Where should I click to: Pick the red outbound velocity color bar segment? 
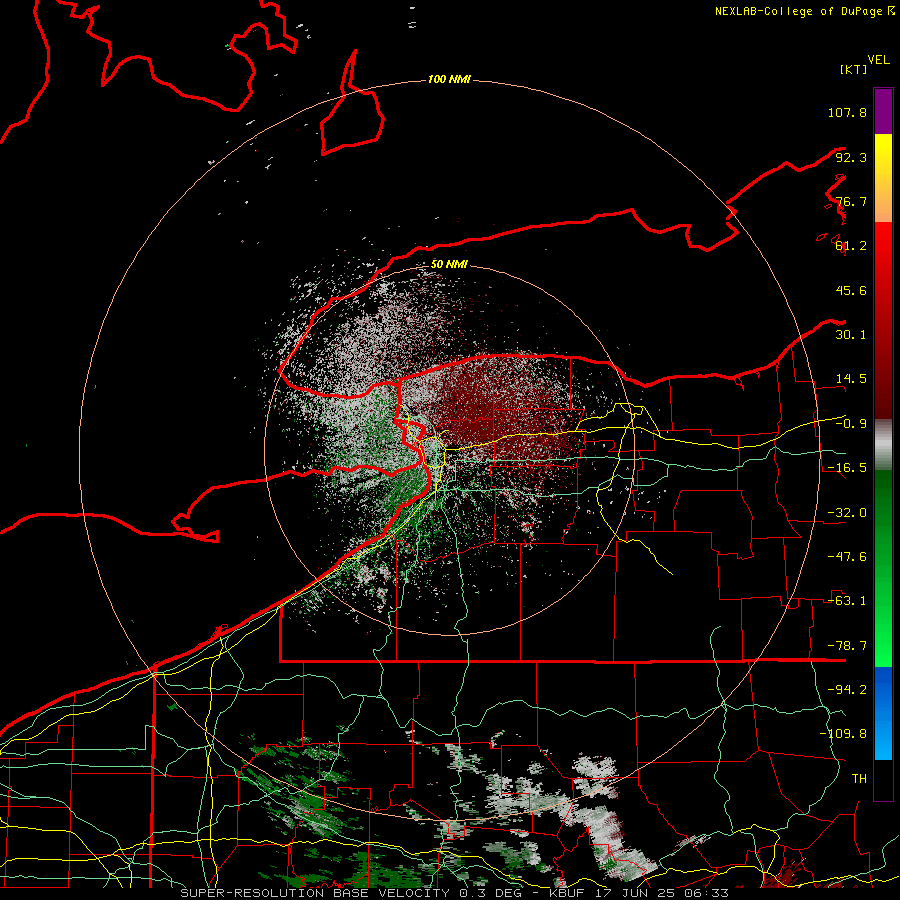pos(883,320)
